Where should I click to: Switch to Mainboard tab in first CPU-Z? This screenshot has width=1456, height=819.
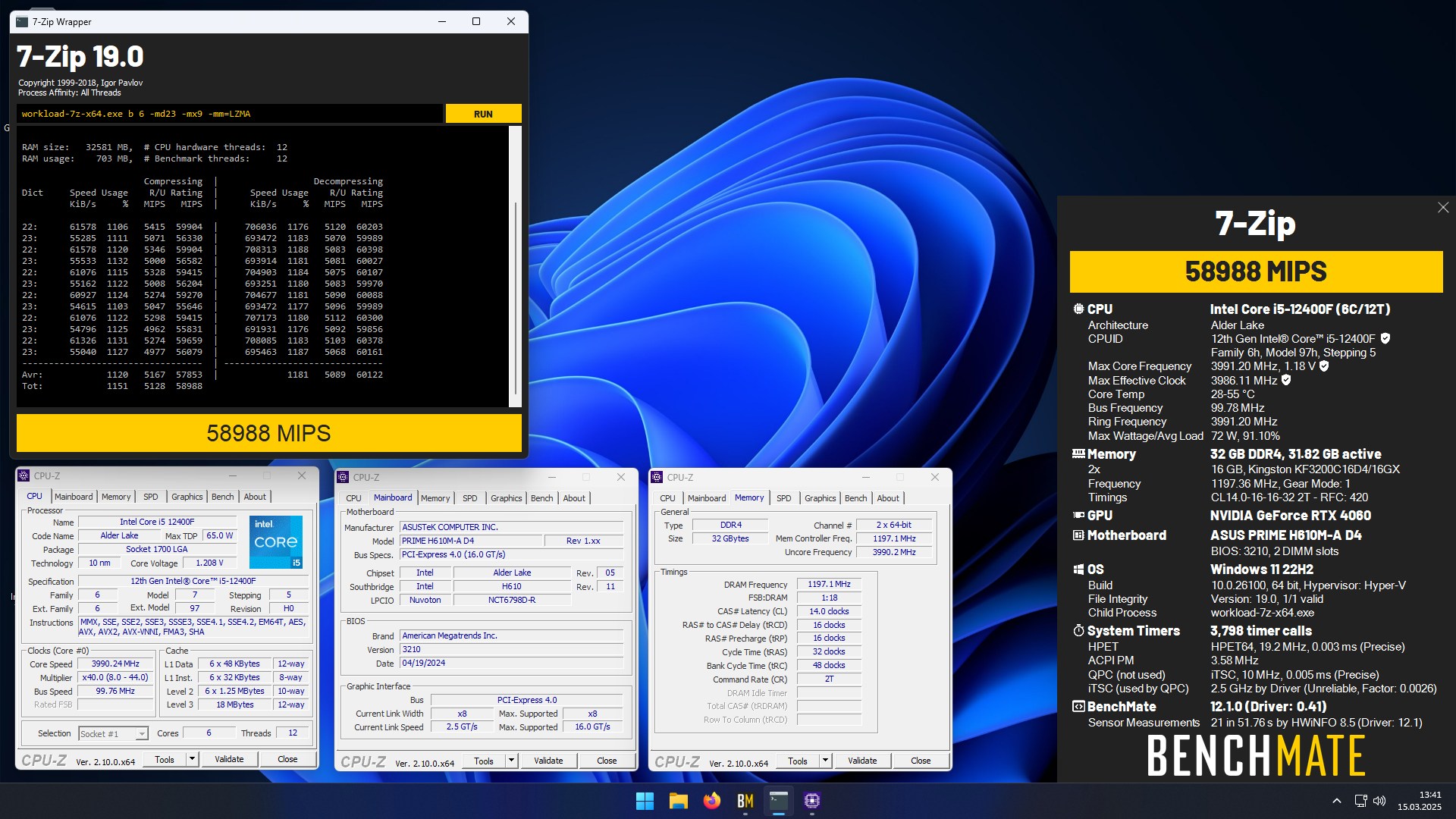click(x=74, y=497)
